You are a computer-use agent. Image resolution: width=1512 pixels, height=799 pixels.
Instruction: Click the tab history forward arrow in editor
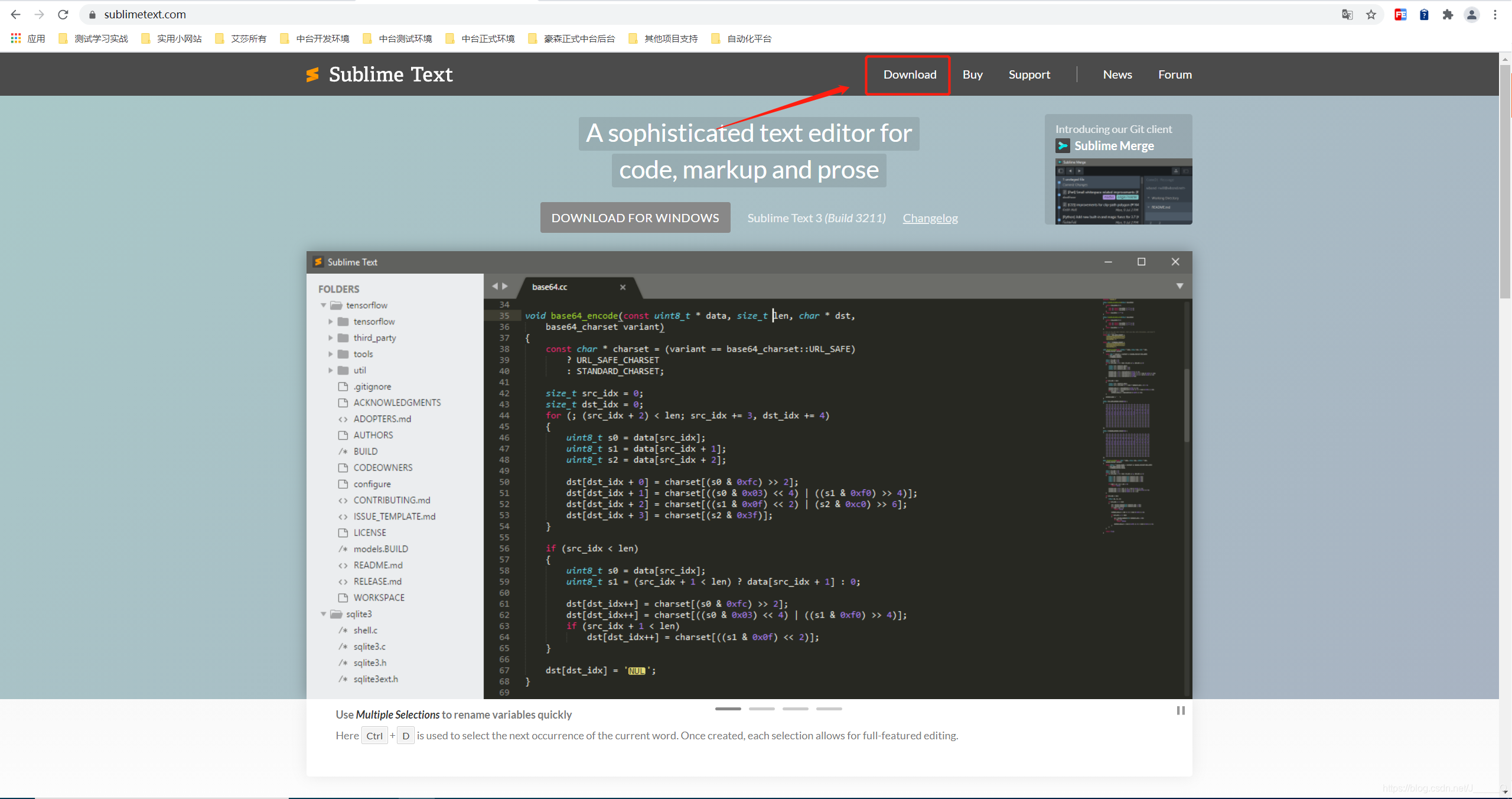(x=505, y=286)
